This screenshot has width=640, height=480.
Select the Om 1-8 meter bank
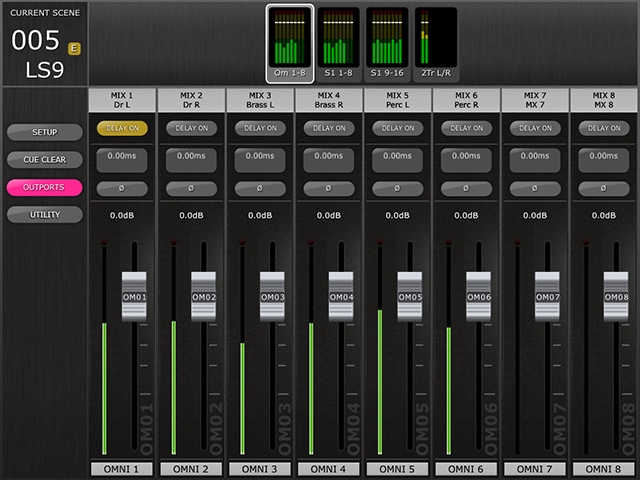pyautogui.click(x=290, y=44)
